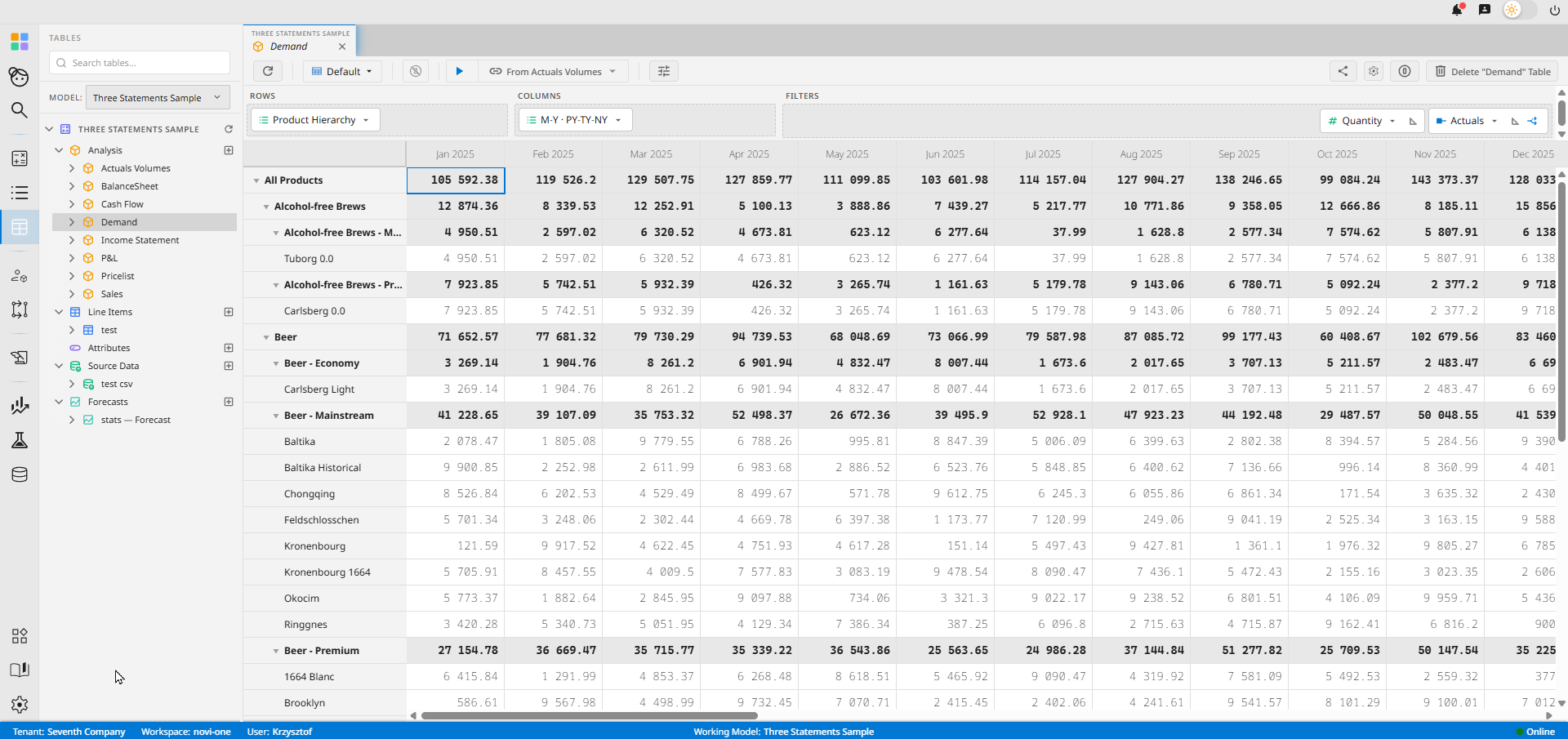Open the four-squares modules icon near sidebar bottom
Screen dimensions: 1568x739
click(20, 636)
